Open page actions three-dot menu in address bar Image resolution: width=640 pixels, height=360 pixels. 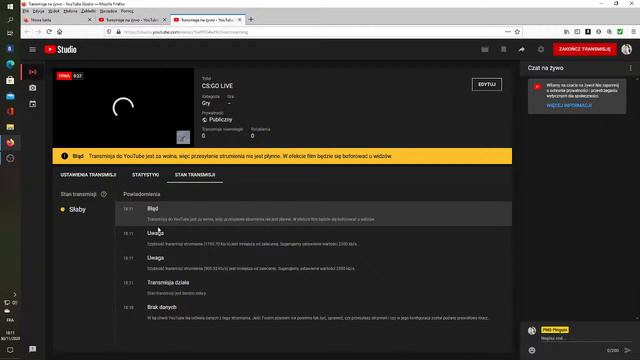click(x=508, y=32)
